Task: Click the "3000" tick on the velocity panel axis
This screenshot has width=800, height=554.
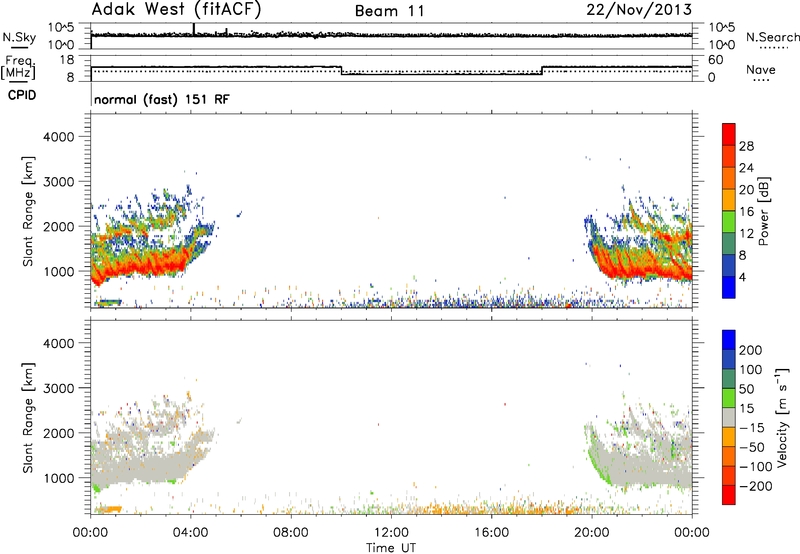Action: pyautogui.click(x=59, y=388)
